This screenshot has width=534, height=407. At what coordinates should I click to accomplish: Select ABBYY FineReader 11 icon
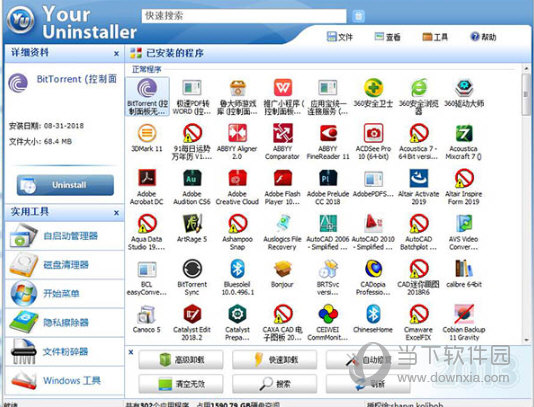328,133
